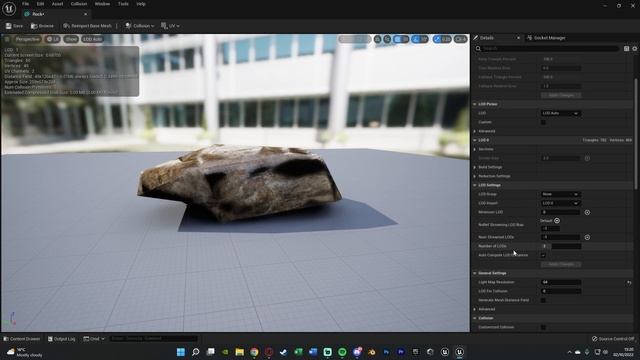Click Lit view mode button
The height and width of the screenshot is (360, 640).
53,39
